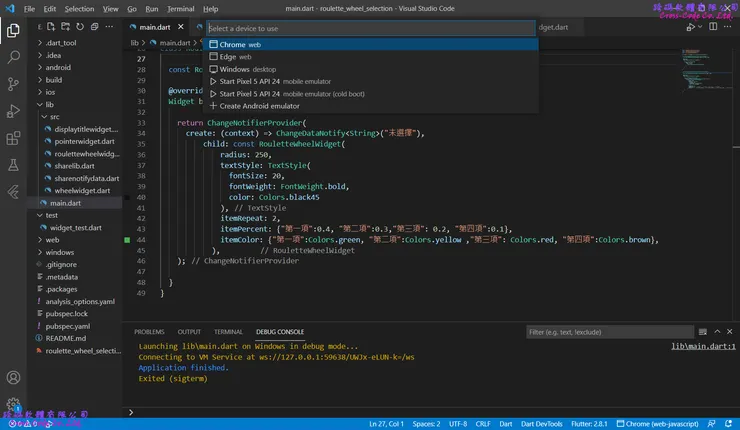Select Chrome web device from list

pos(240,45)
